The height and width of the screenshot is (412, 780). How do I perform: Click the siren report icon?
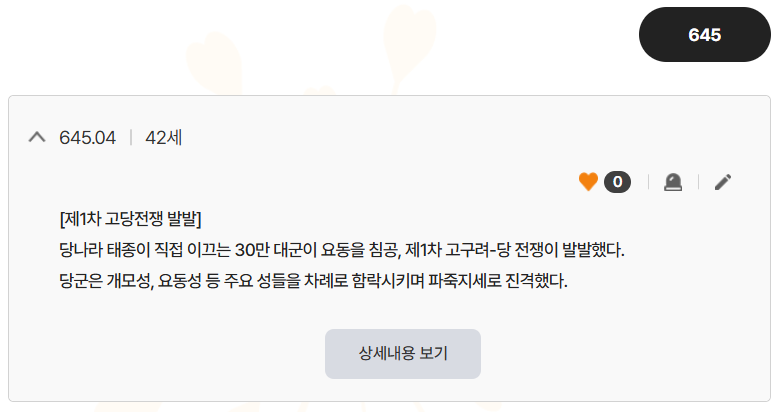673,182
